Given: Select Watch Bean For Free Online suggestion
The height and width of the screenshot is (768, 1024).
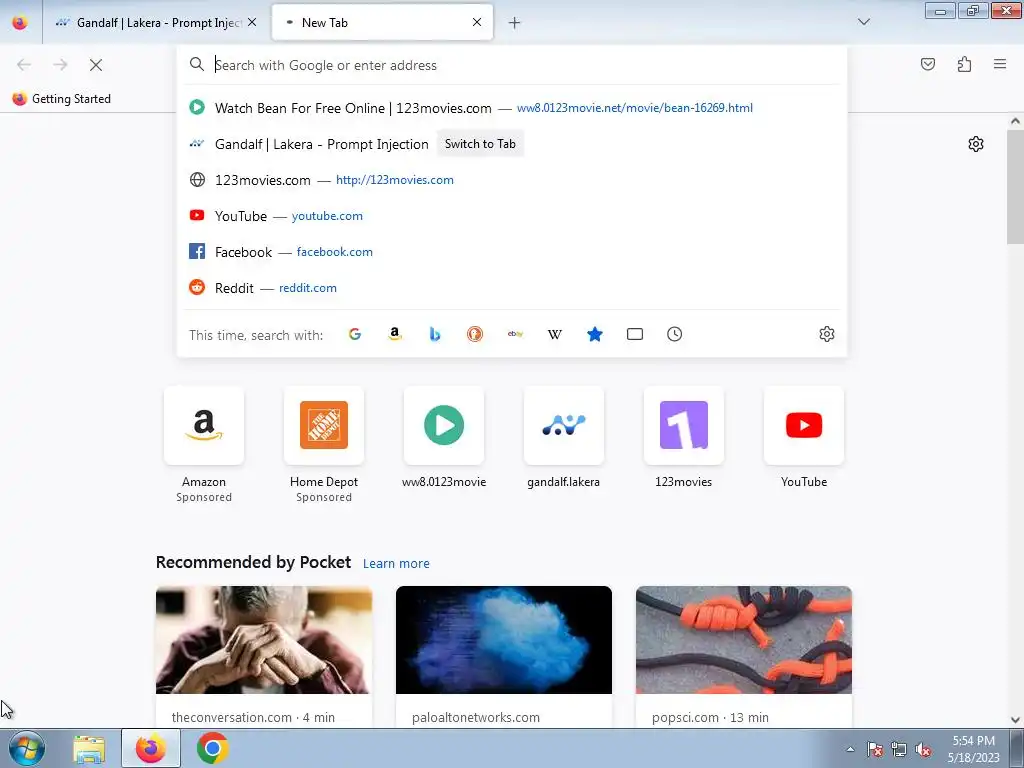Looking at the screenshot, I should click(x=512, y=108).
